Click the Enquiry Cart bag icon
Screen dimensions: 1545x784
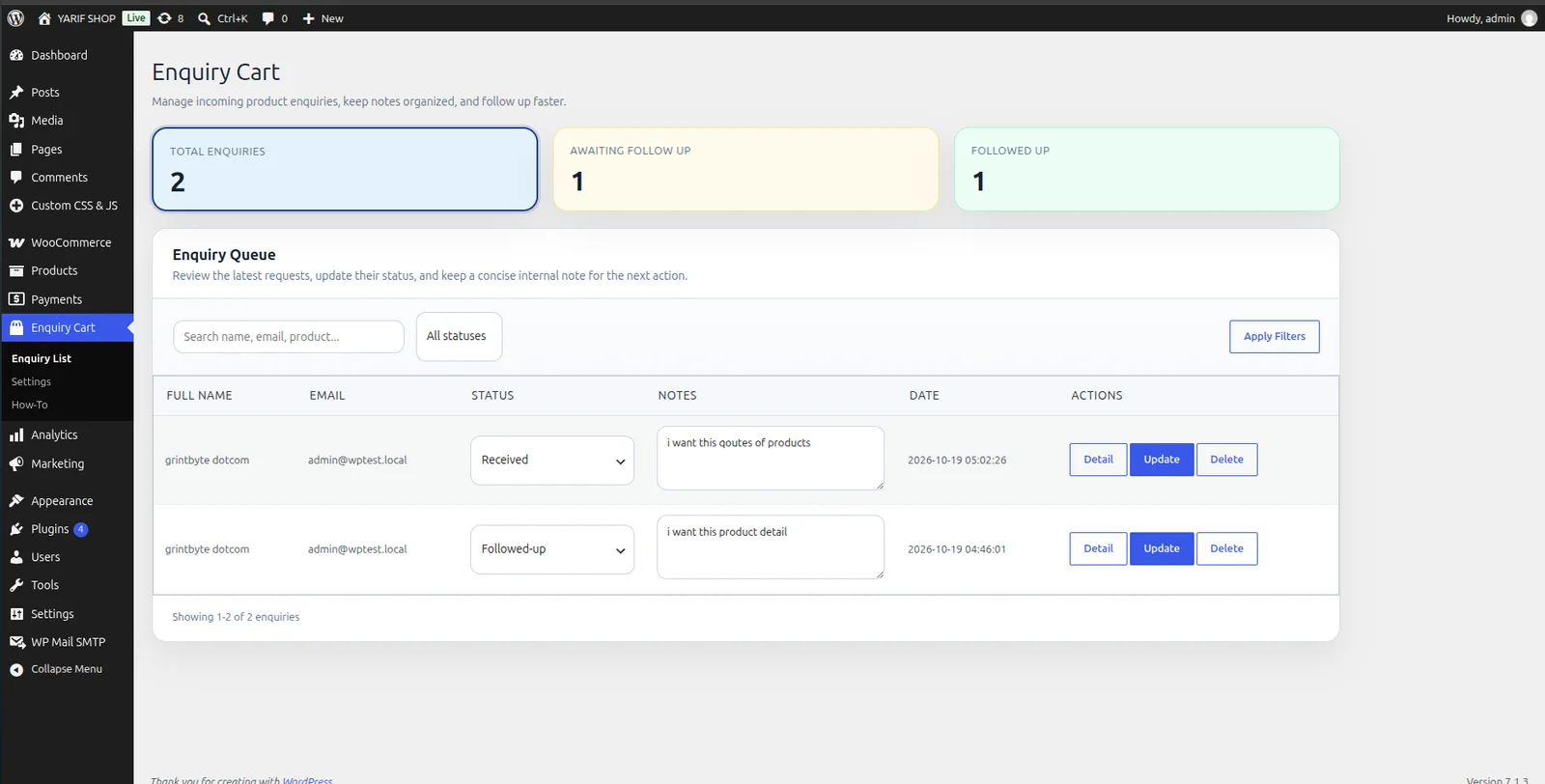click(x=16, y=327)
